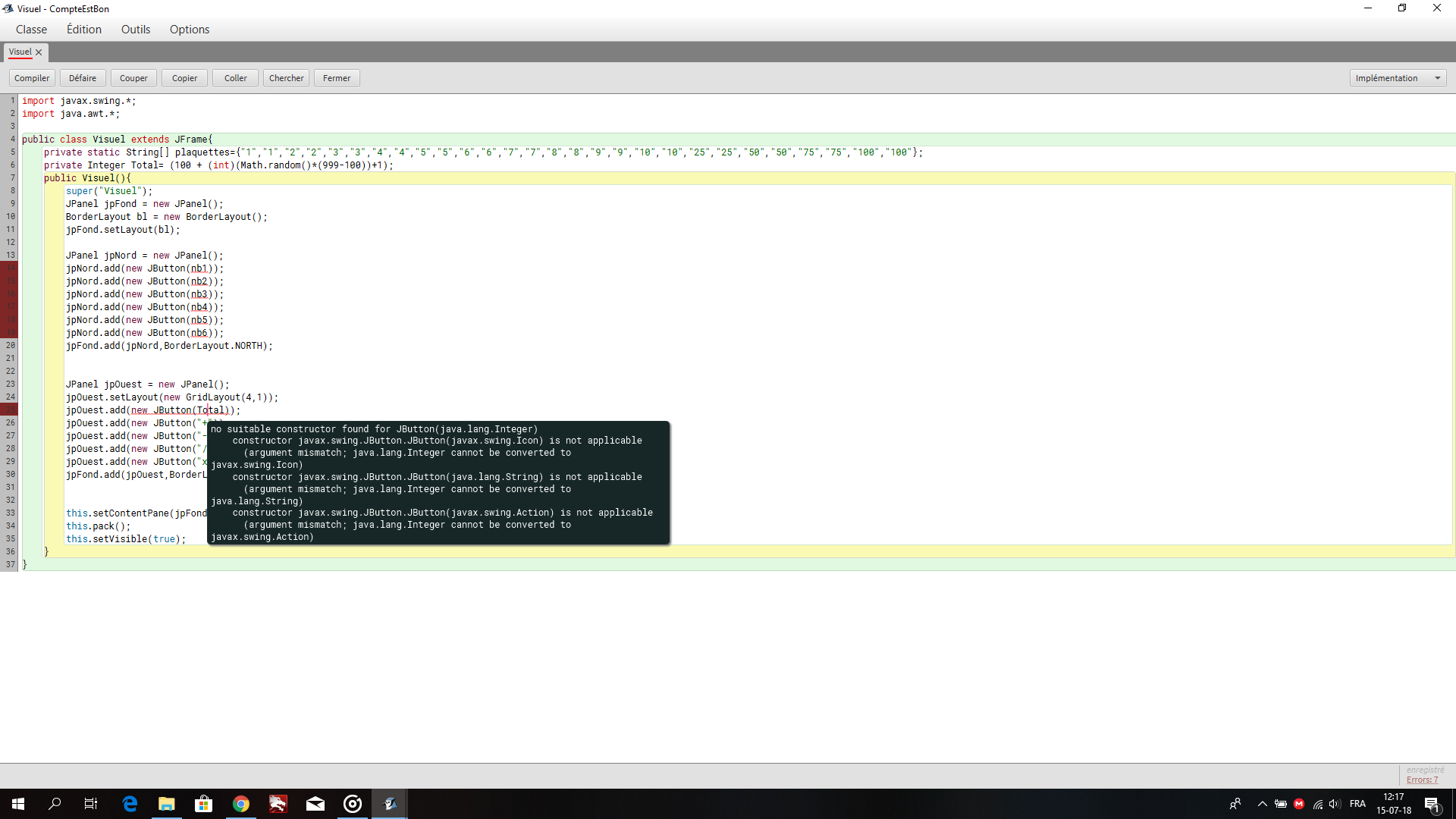Open the Édition menu

84,28
